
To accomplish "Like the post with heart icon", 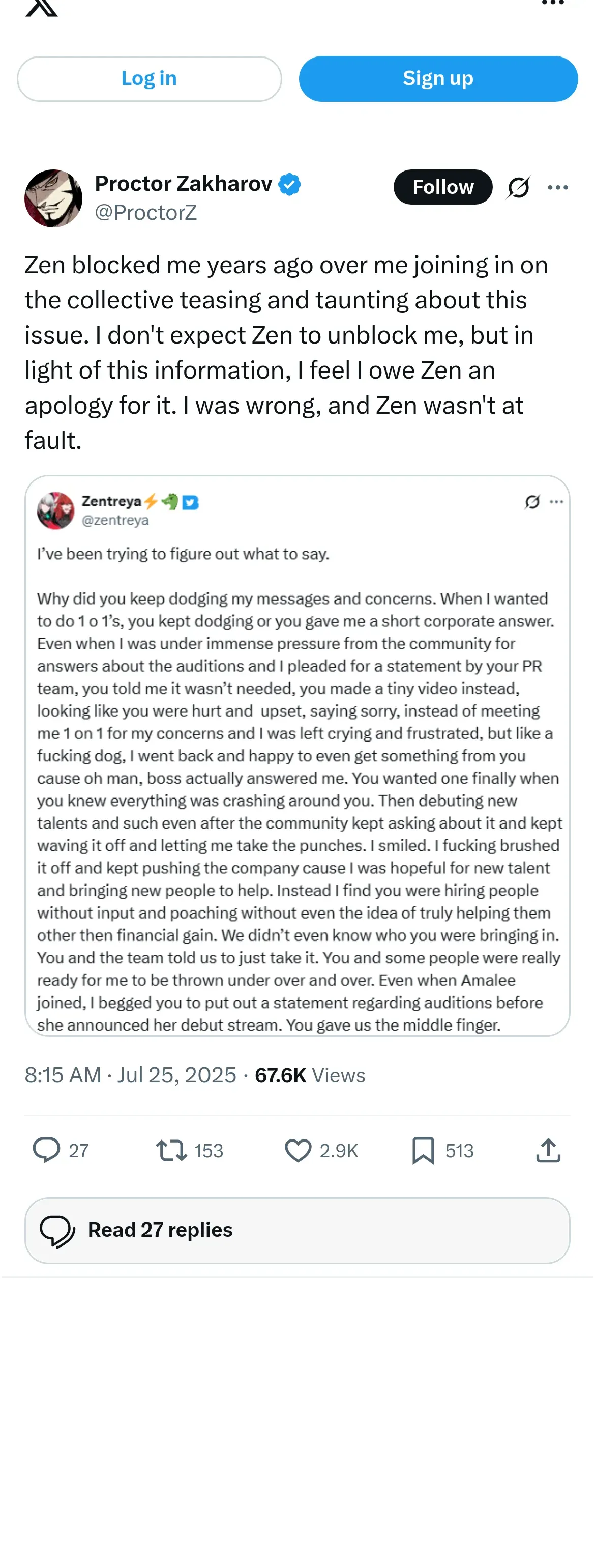I will (x=298, y=1151).
